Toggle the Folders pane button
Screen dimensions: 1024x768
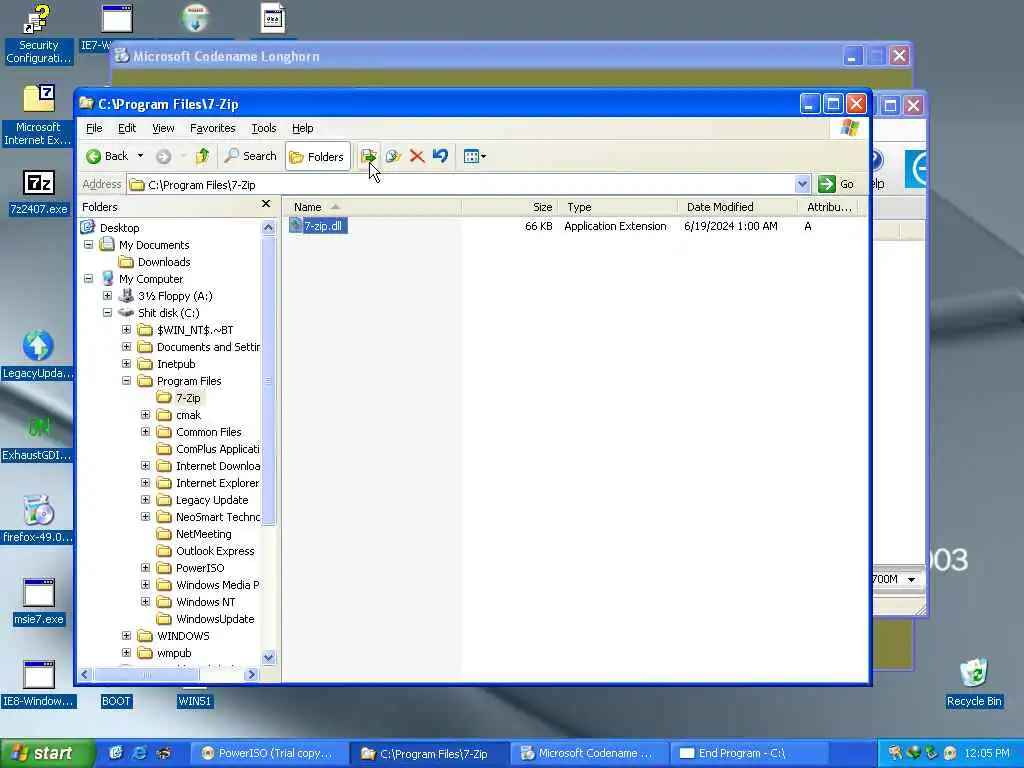point(317,157)
